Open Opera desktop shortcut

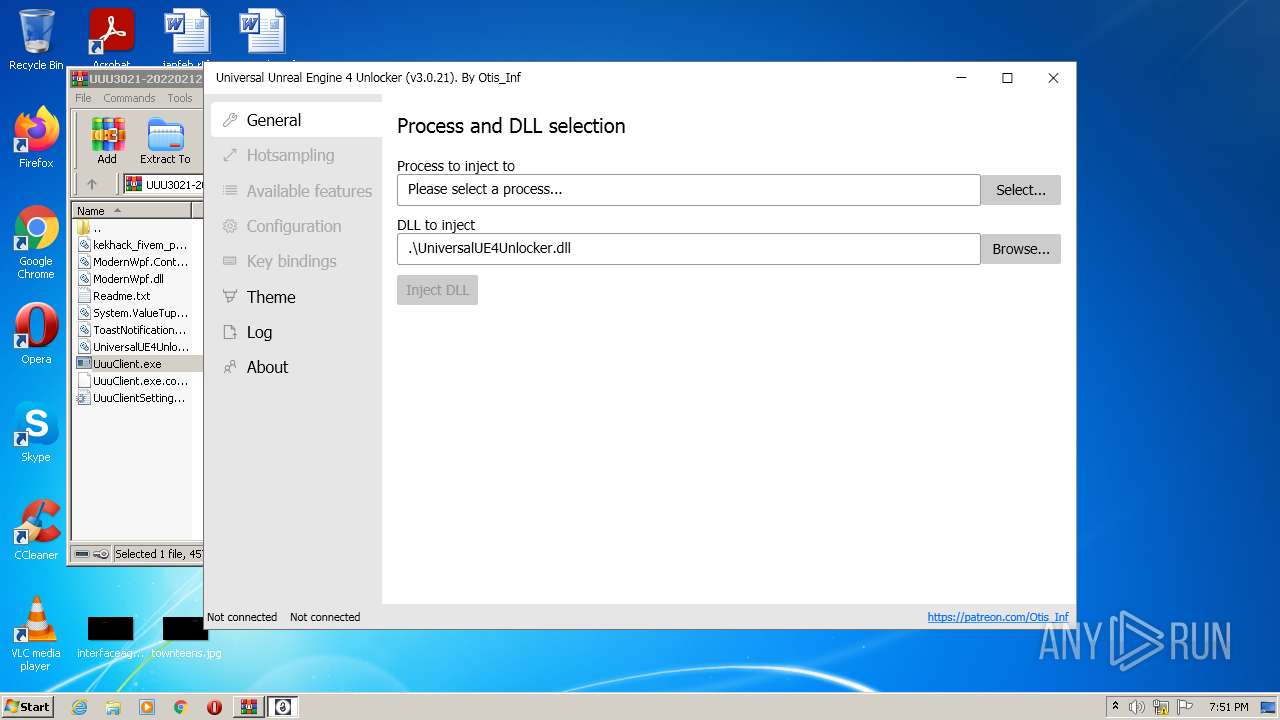36,334
